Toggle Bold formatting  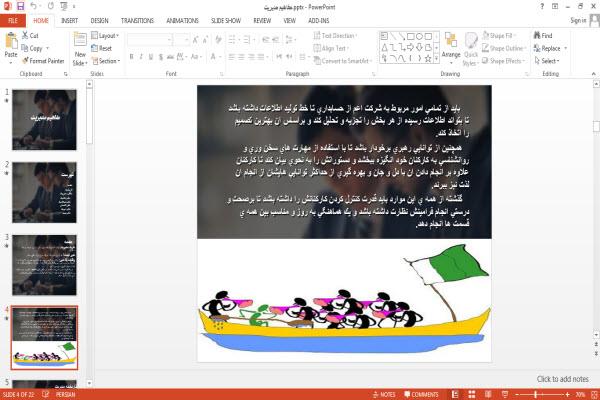point(131,57)
